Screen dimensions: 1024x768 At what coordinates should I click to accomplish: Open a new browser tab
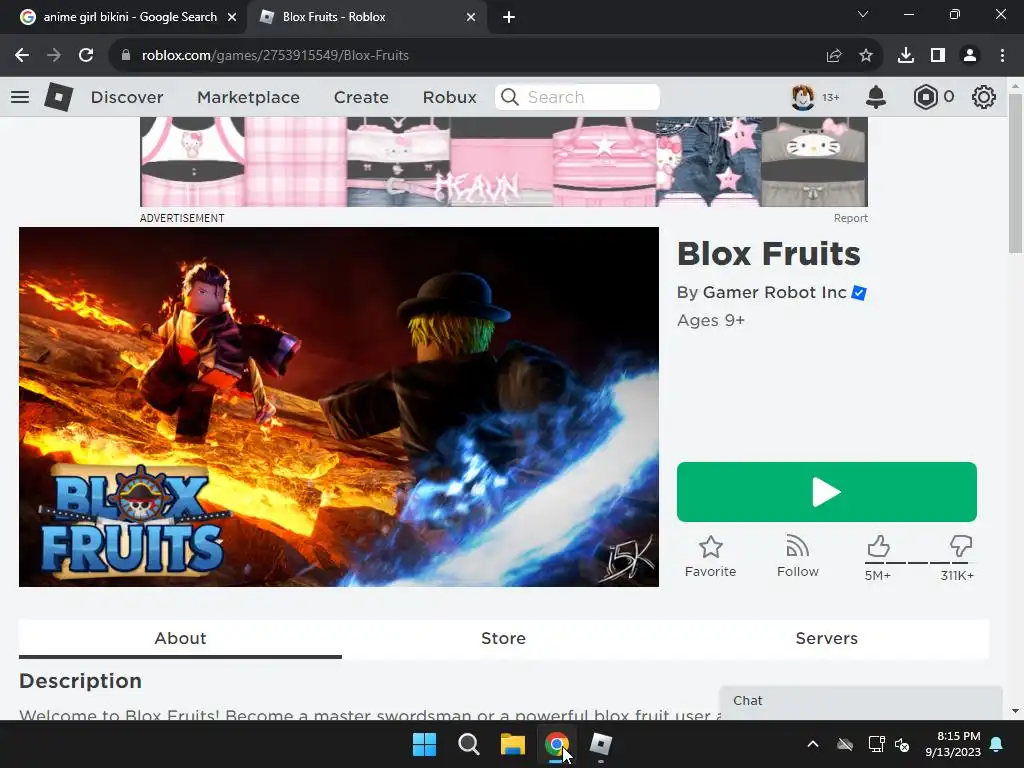tap(509, 17)
